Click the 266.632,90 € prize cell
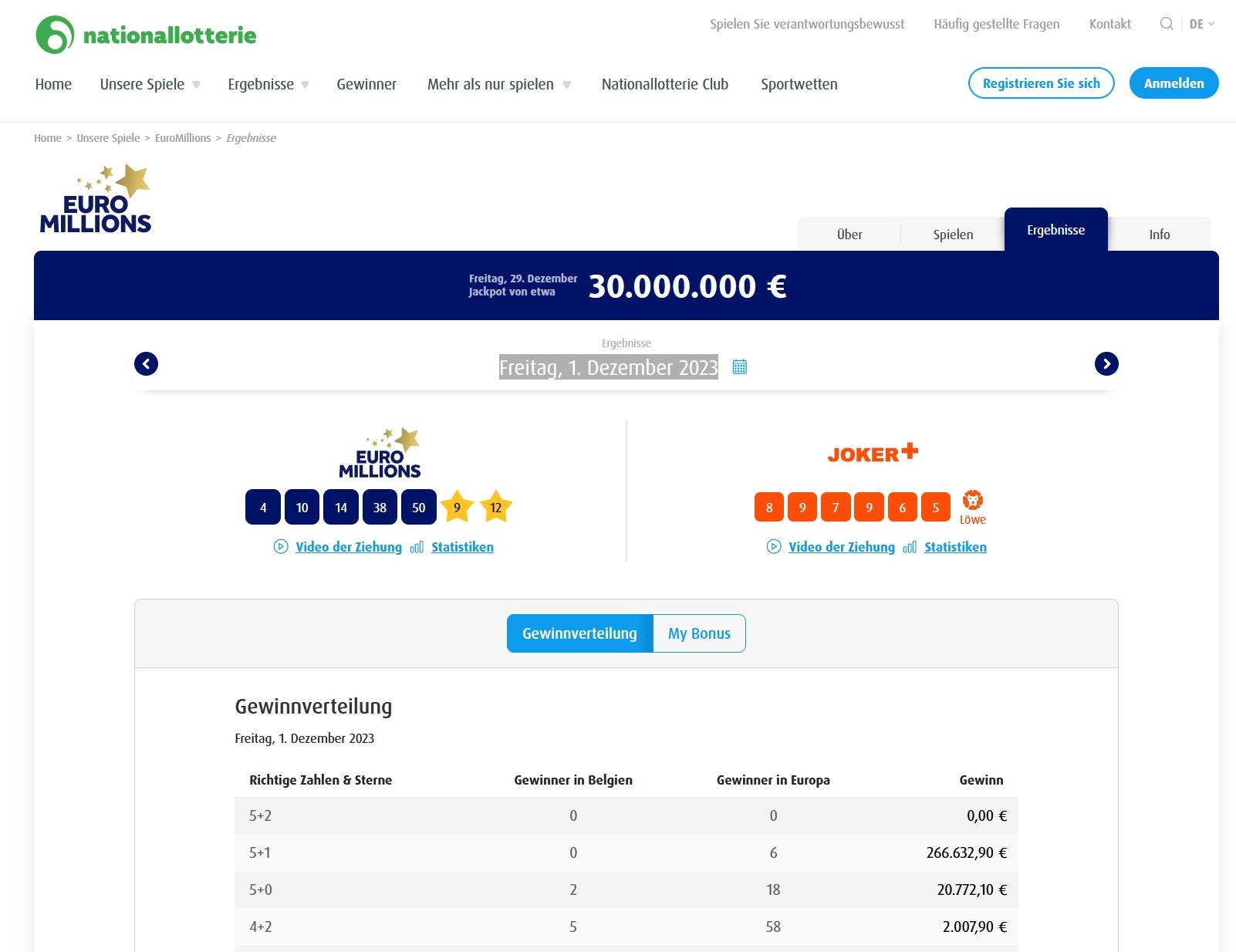1236x952 pixels. pyautogui.click(x=967, y=852)
